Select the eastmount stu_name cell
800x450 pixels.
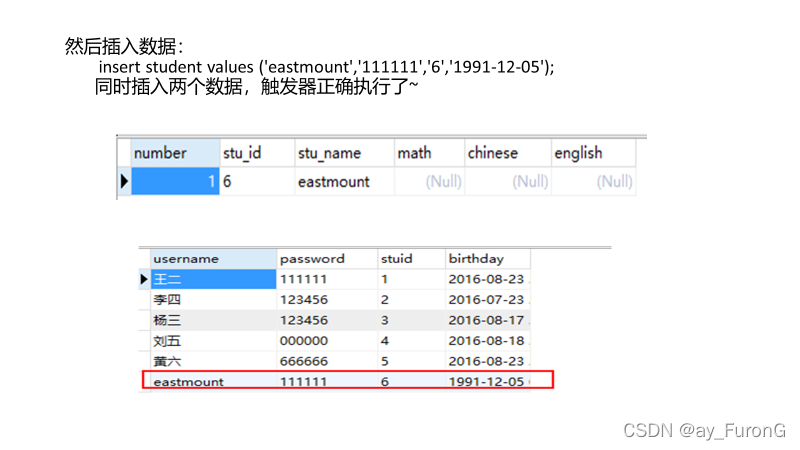coord(344,181)
